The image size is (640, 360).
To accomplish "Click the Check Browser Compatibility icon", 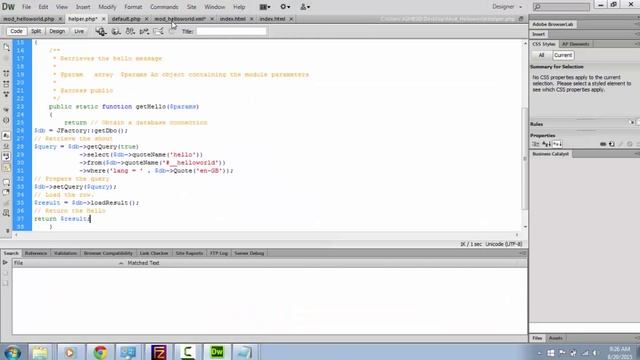I will [158, 31].
